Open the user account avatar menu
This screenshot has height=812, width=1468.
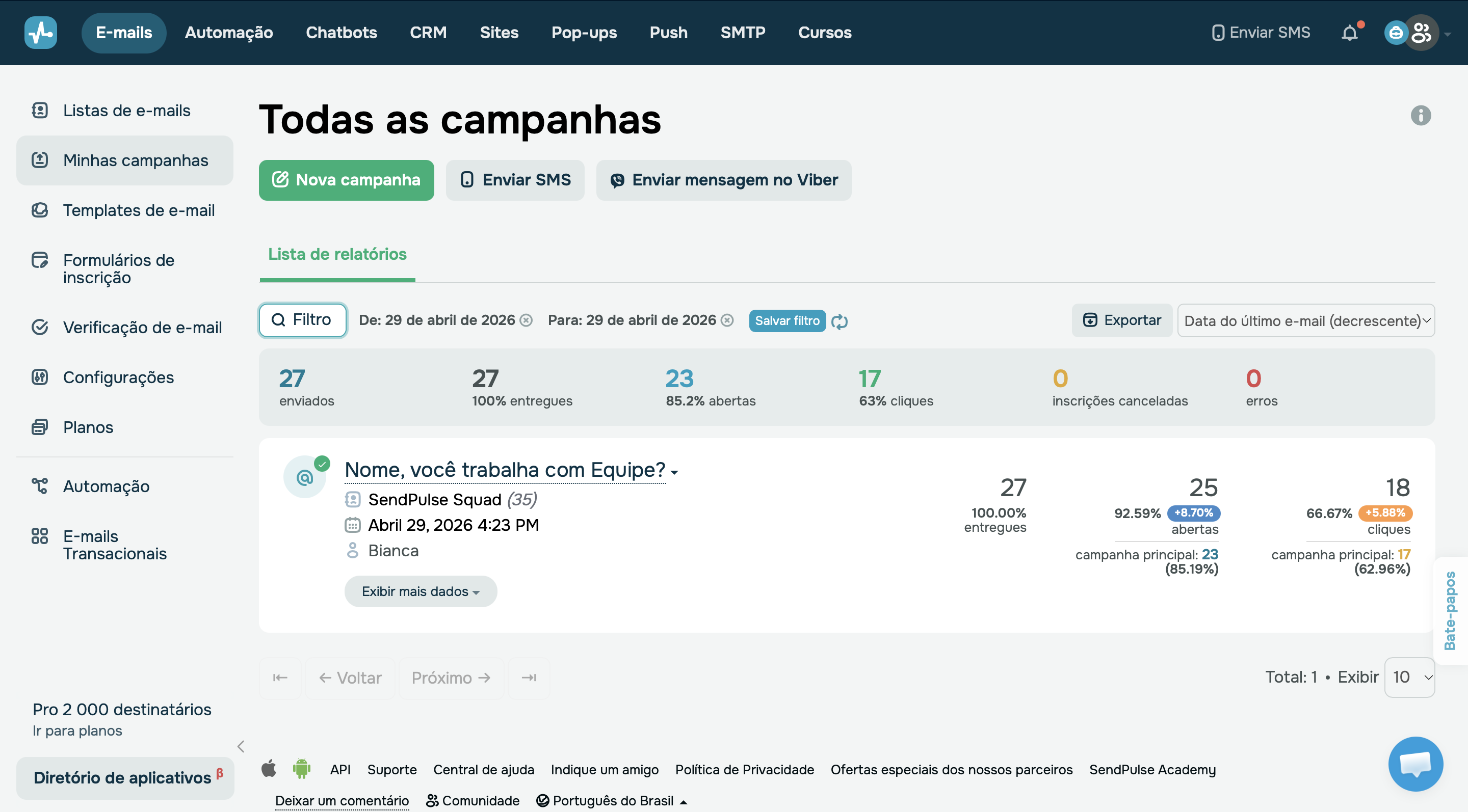[1421, 33]
